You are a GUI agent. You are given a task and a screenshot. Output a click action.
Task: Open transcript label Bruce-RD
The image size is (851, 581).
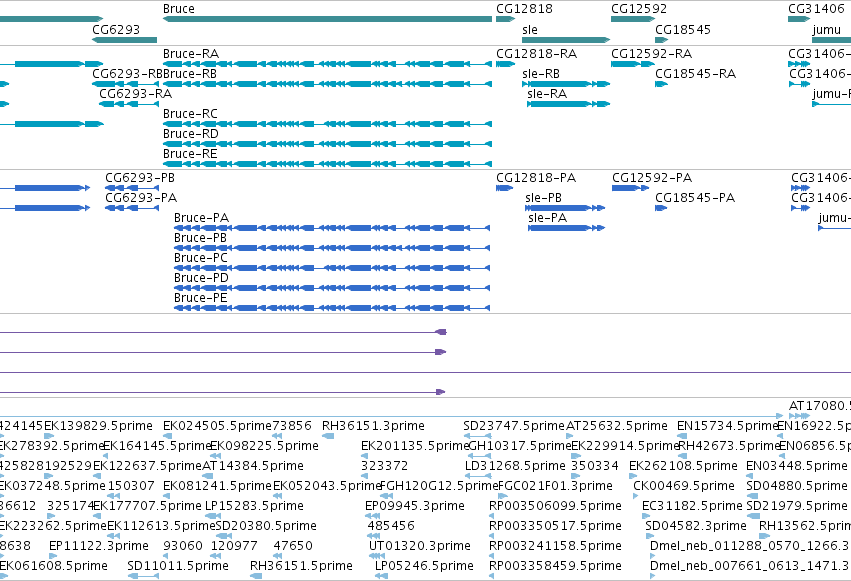(191, 134)
